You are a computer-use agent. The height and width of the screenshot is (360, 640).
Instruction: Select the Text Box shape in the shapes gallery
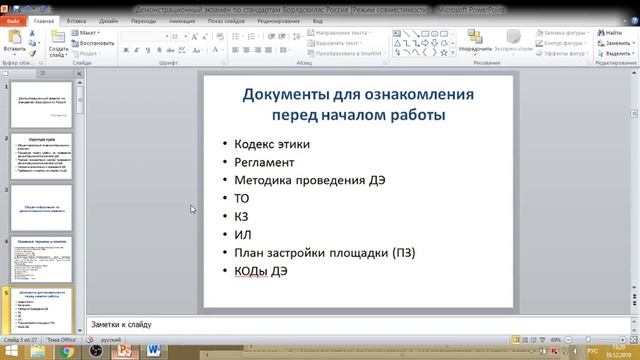(397, 34)
